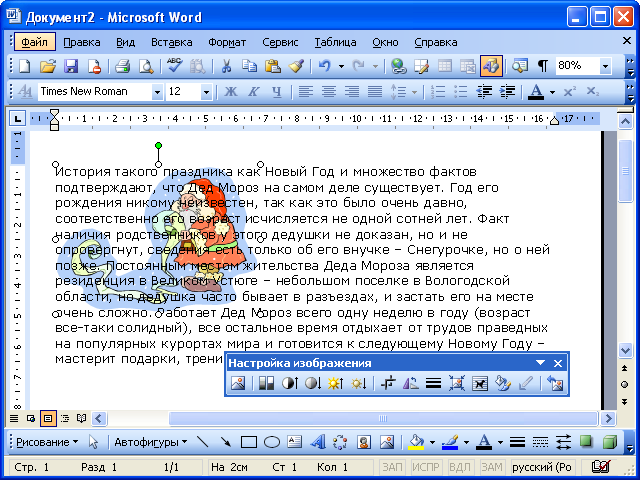This screenshot has width=640, height=480.
Task: Open the Вид menu
Action: tap(125, 42)
